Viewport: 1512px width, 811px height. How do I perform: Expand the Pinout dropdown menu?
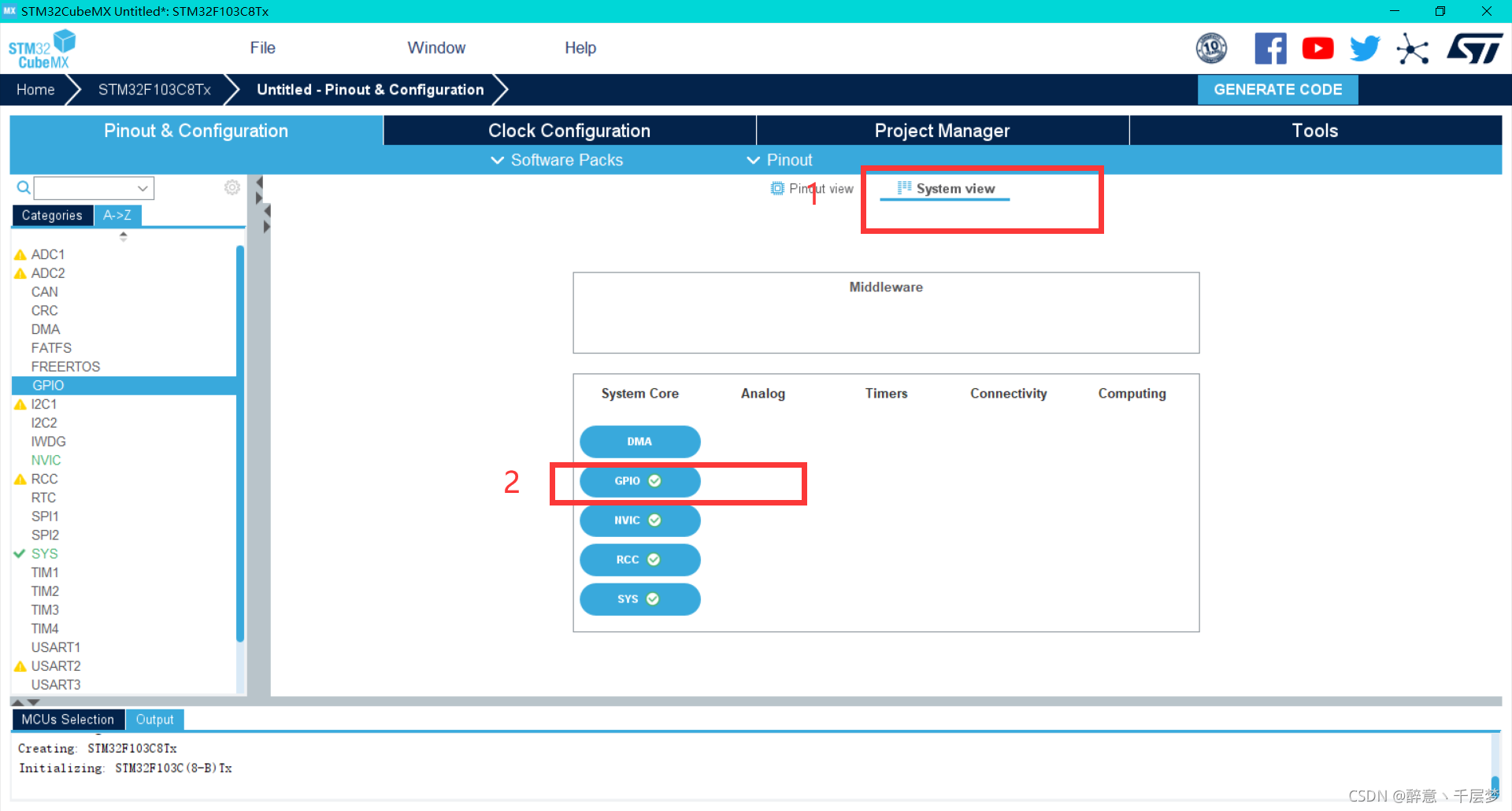pos(780,160)
